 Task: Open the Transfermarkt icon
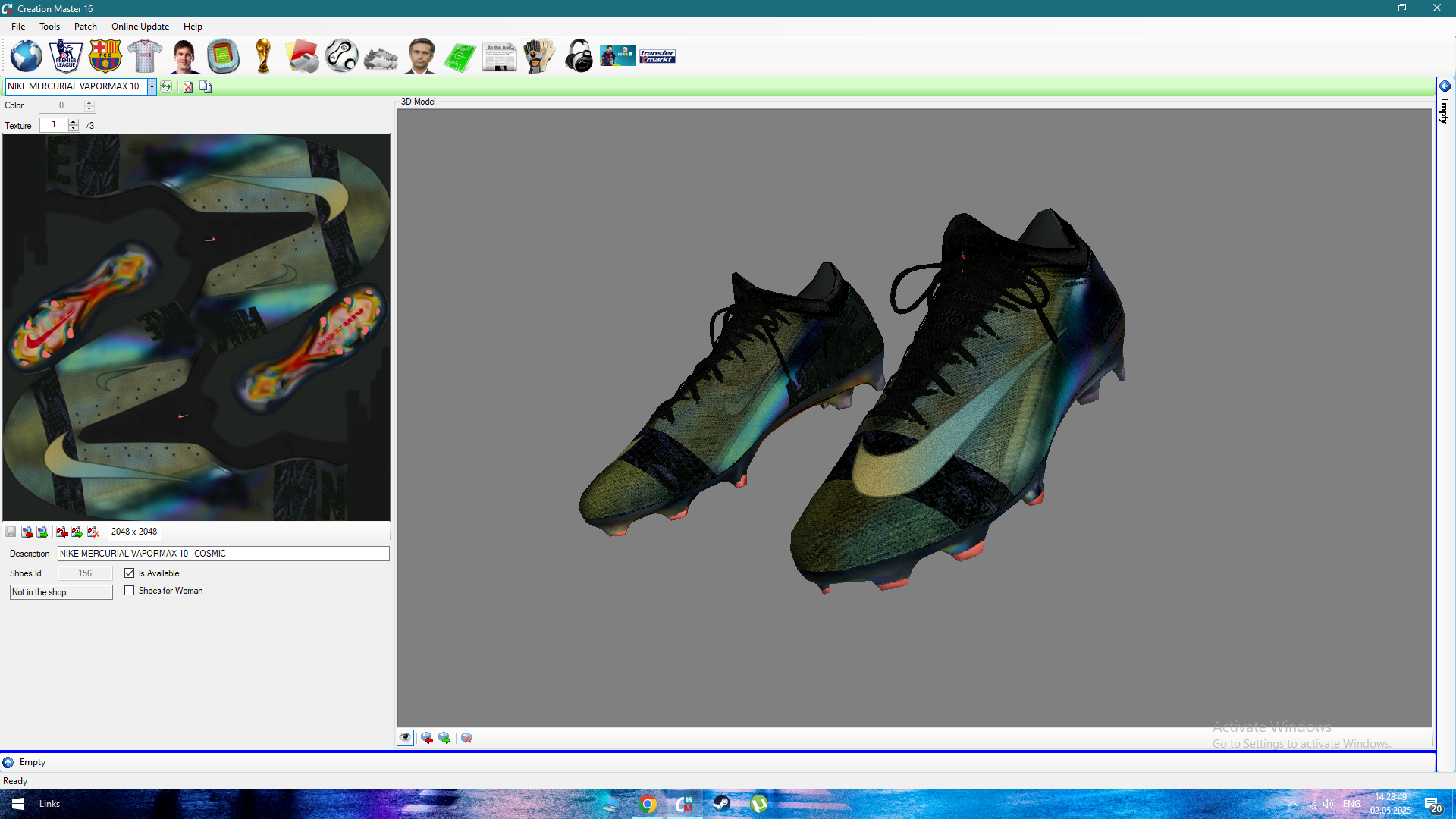pyautogui.click(x=657, y=57)
